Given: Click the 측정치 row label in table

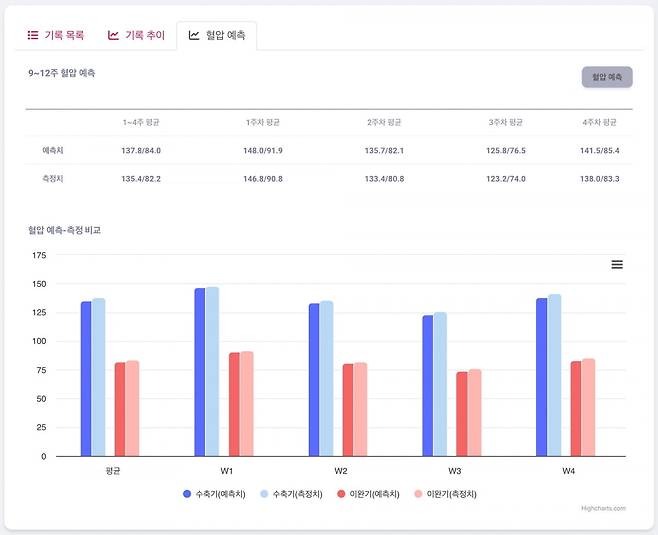Looking at the screenshot, I should pyautogui.click(x=53, y=179).
